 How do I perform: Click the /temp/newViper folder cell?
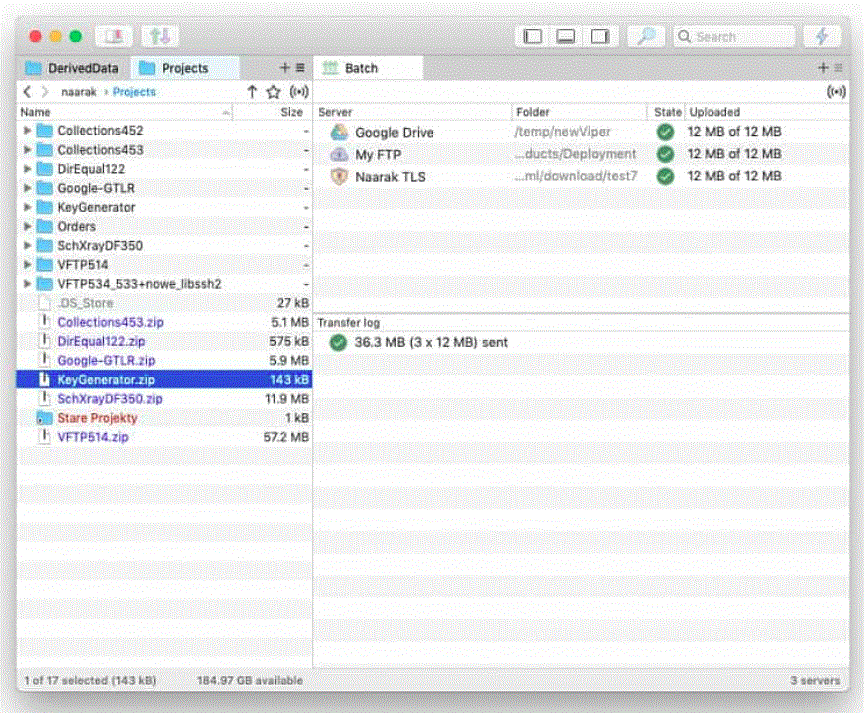[562, 132]
